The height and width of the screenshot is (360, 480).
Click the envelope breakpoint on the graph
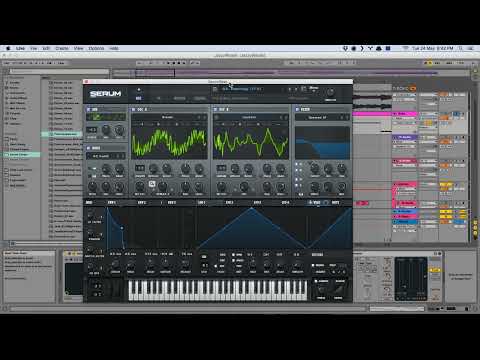[x=122, y=228]
